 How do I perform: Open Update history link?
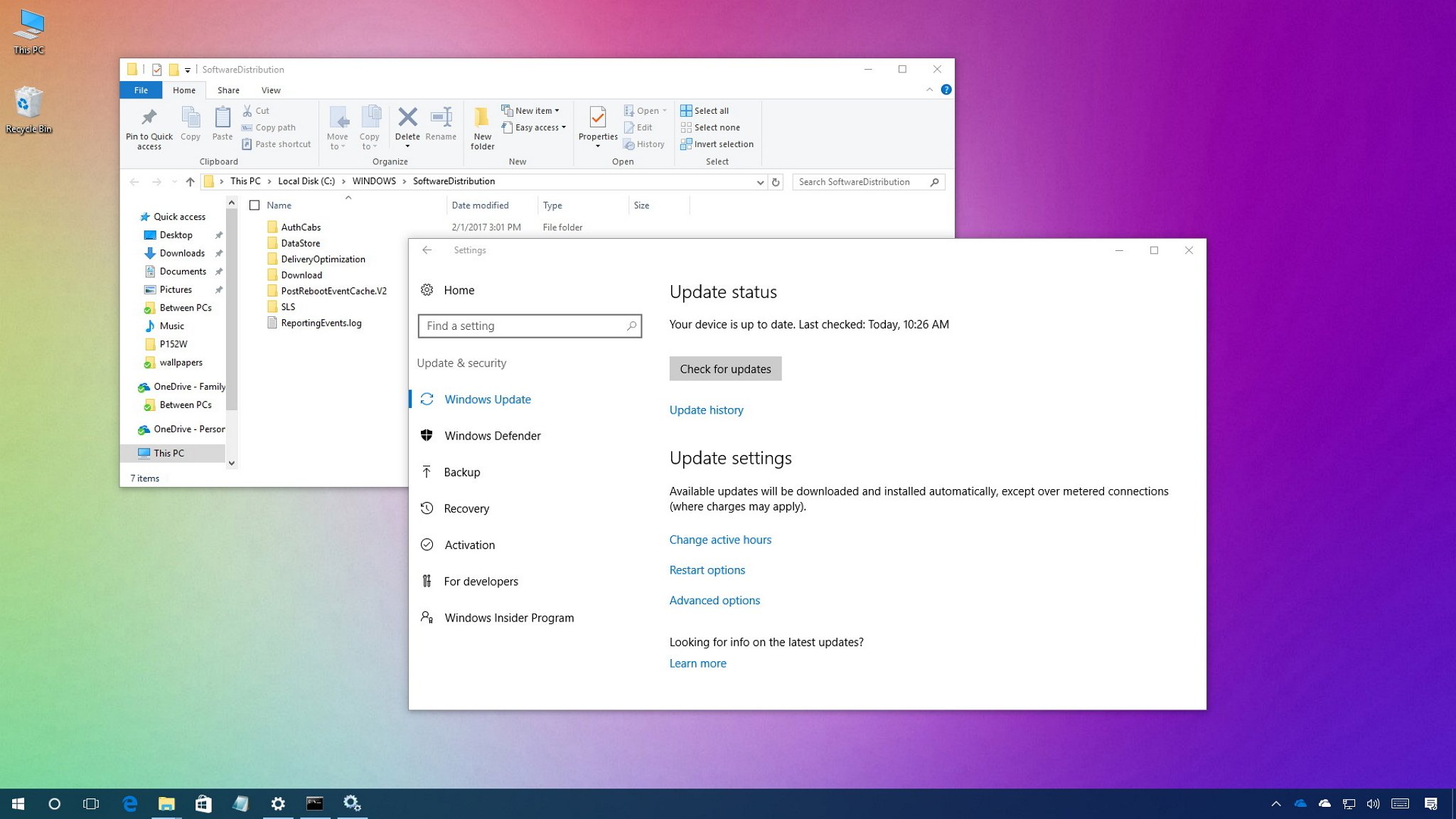(706, 409)
